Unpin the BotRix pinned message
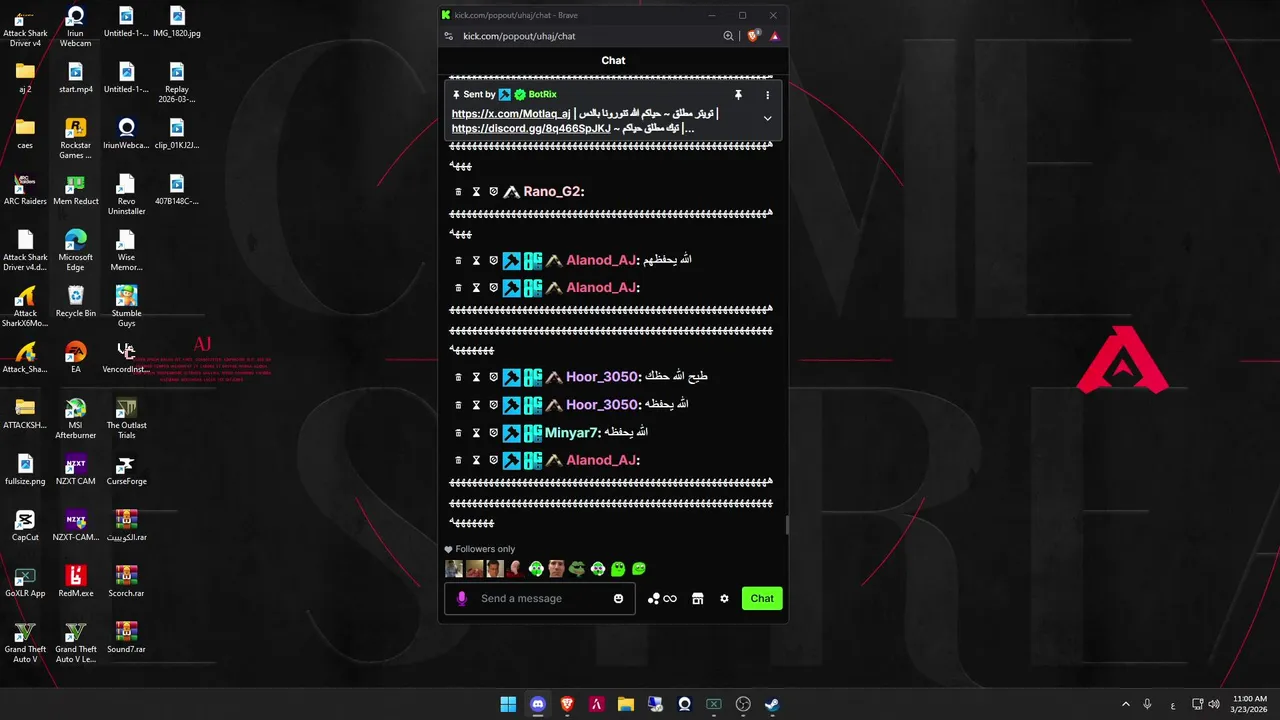 738,95
